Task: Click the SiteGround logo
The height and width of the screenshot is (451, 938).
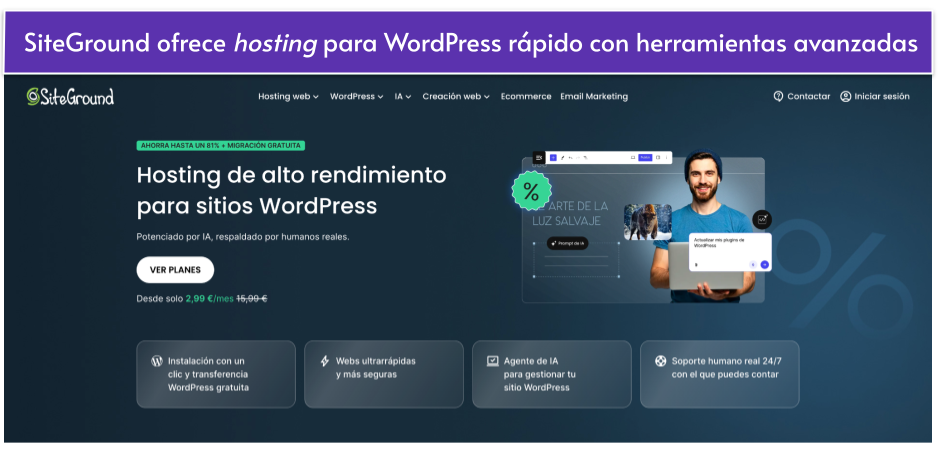Action: tap(70, 96)
